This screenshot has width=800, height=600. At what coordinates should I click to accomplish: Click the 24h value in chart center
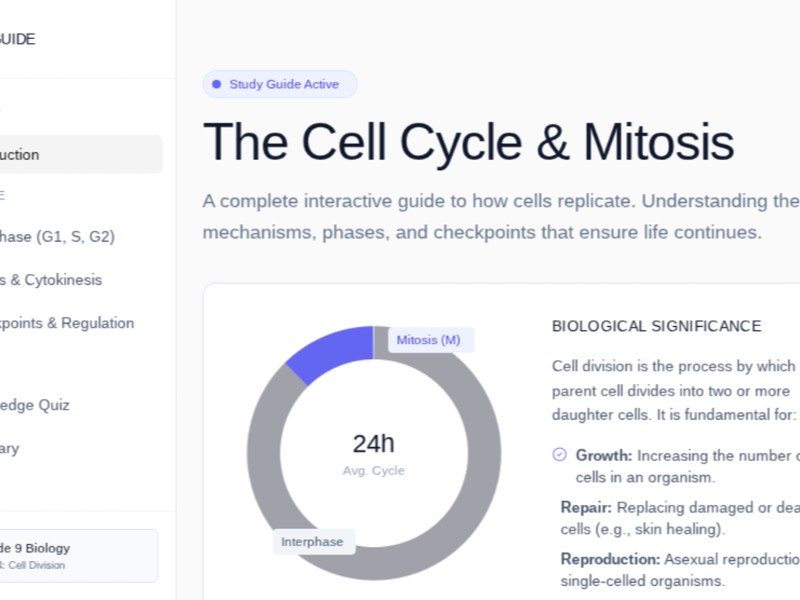coord(373,444)
